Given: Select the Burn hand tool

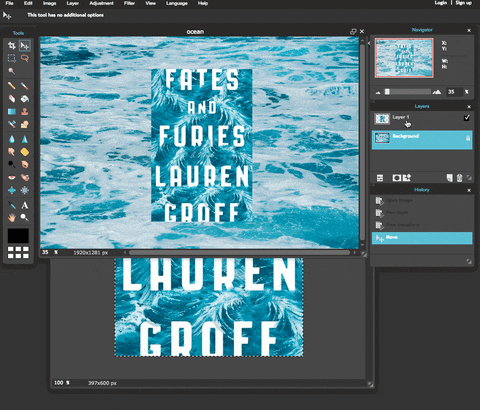Looking at the screenshot, I should pyautogui.click(x=25, y=164).
